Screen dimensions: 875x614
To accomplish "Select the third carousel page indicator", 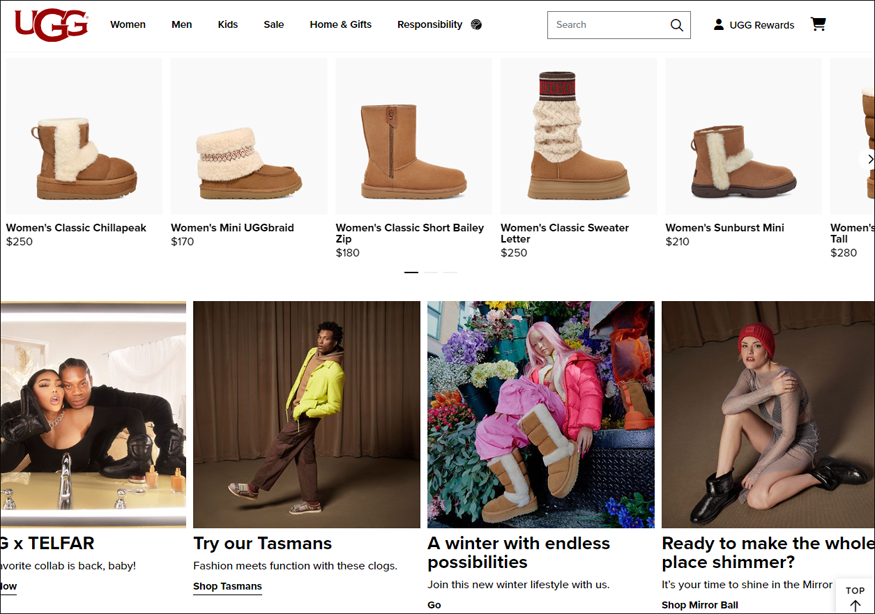I will point(450,272).
